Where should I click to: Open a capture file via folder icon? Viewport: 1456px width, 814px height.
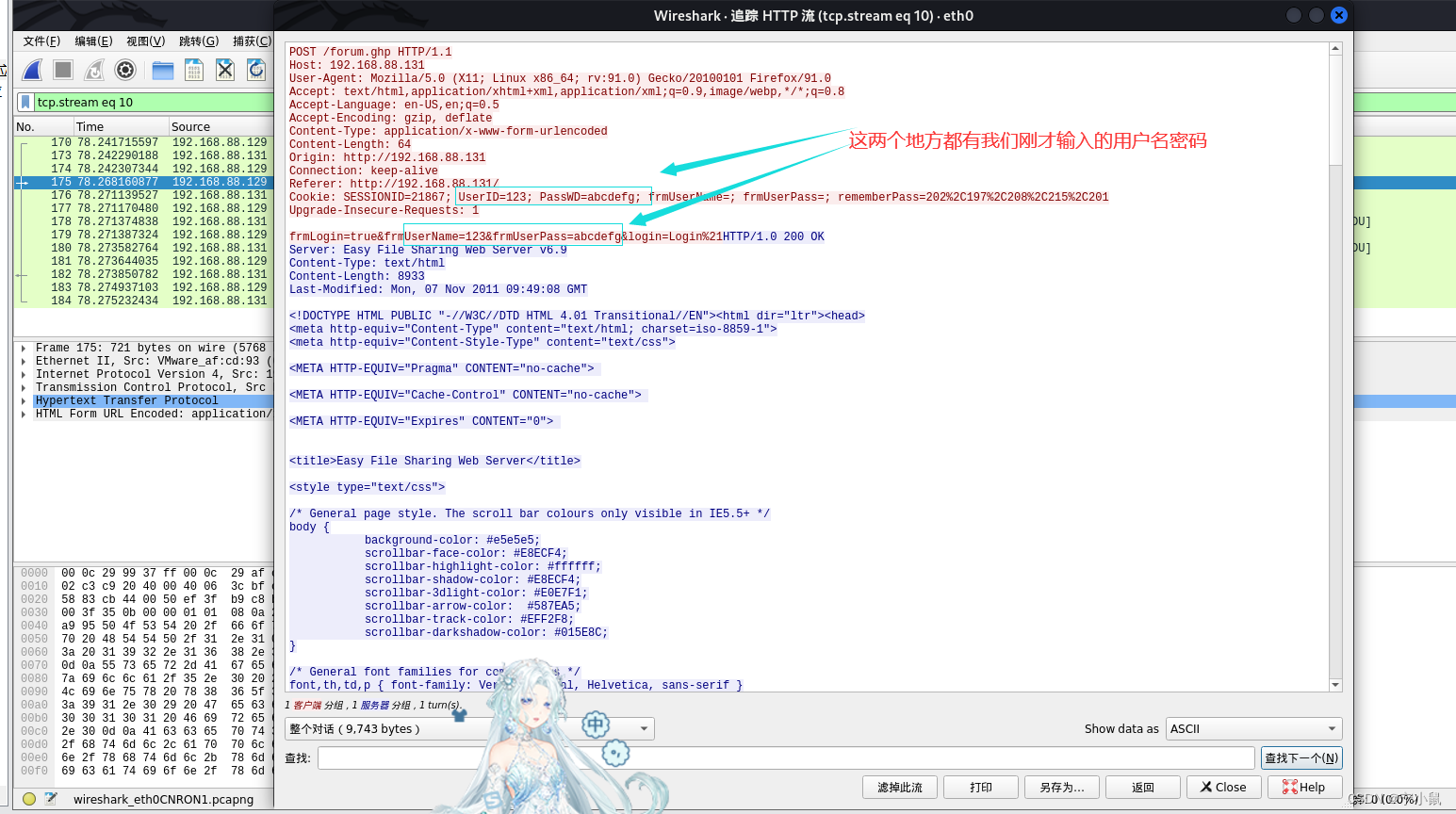point(163,70)
